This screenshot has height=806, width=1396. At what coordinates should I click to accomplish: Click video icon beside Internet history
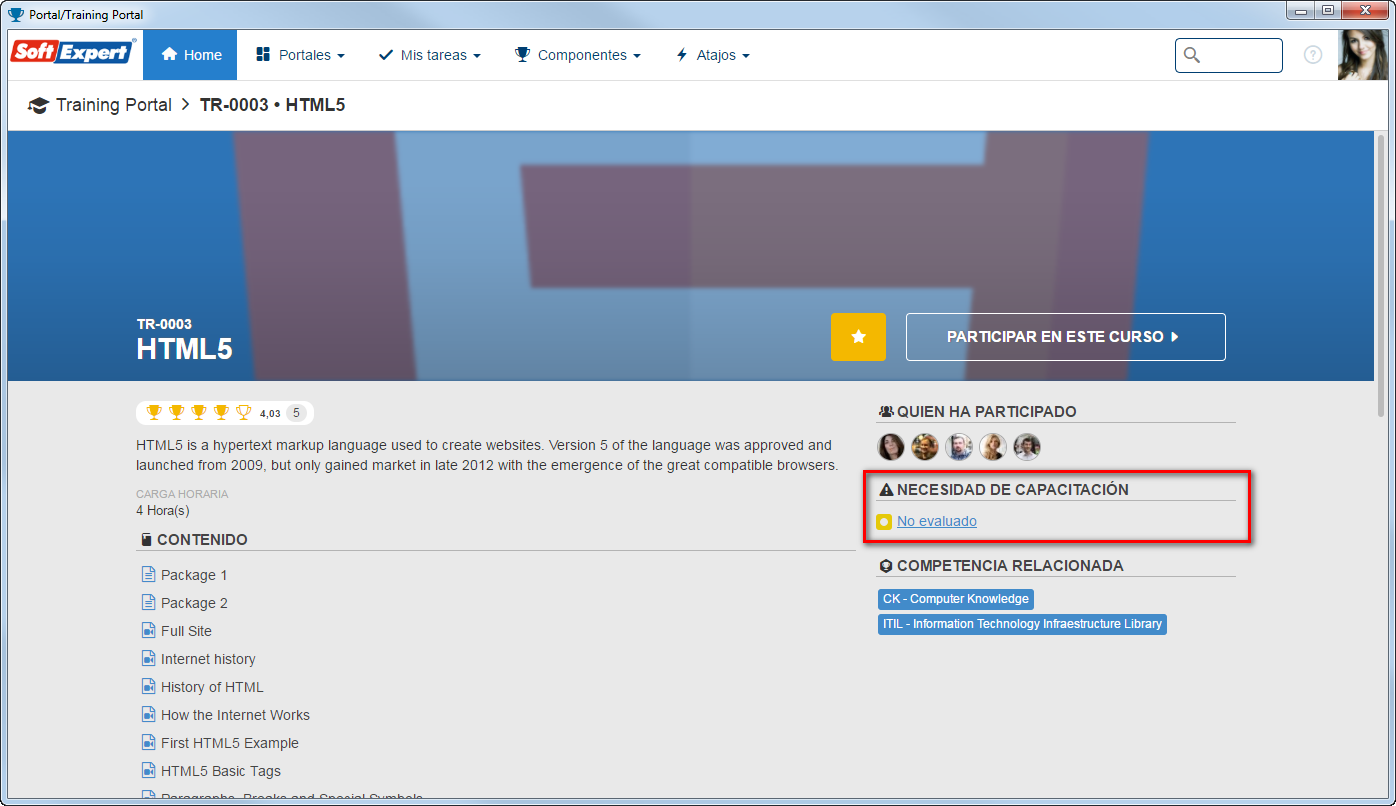coord(148,658)
